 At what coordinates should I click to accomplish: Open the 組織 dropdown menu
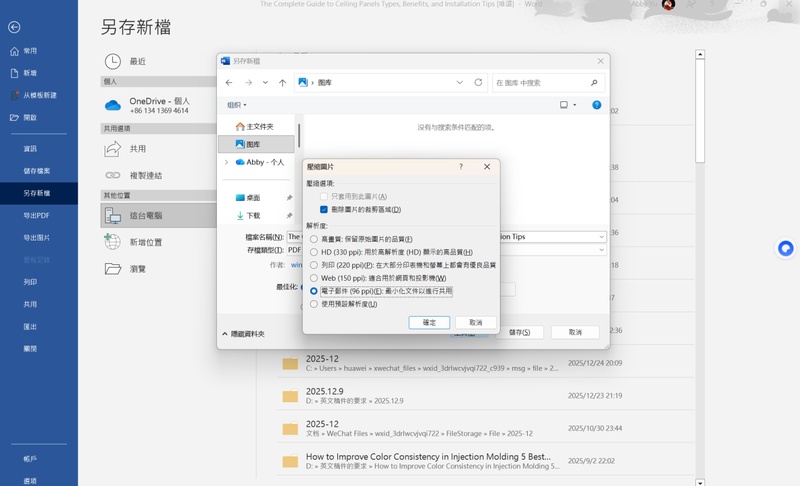(x=236, y=105)
